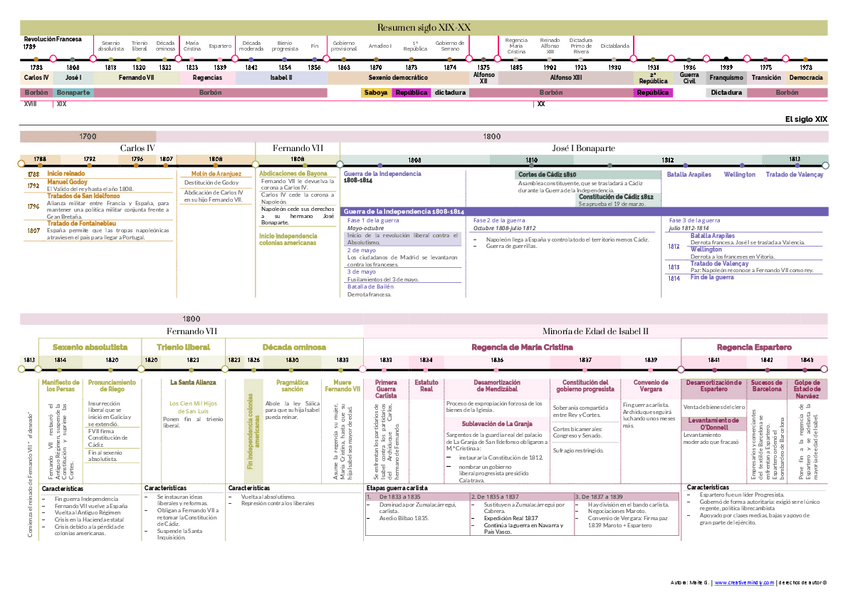This screenshot has width=848, height=600.
Task: Click the 'Fin de la guerra' 1814 entry
Action: (712, 277)
